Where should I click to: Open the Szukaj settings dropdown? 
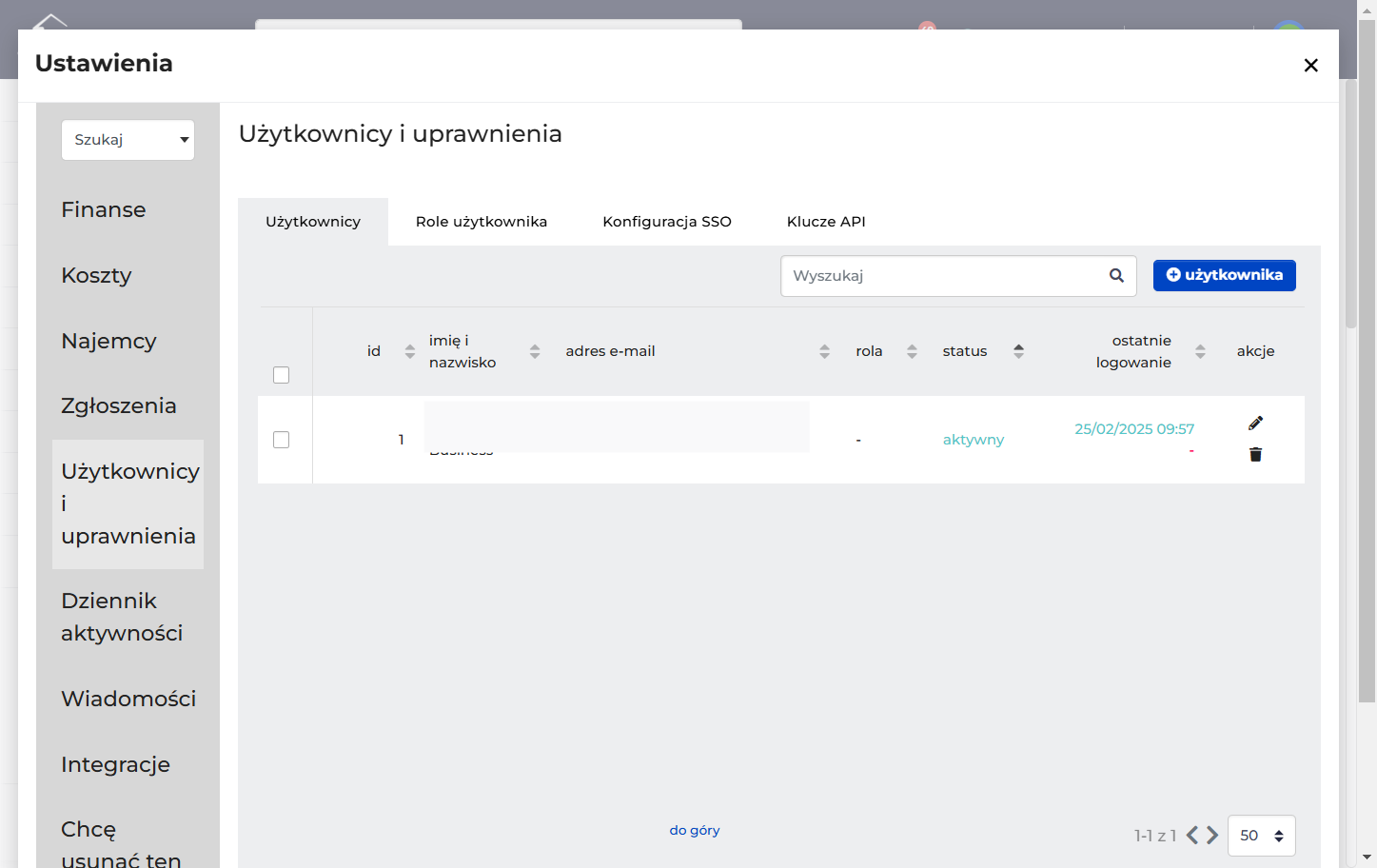pyautogui.click(x=128, y=140)
